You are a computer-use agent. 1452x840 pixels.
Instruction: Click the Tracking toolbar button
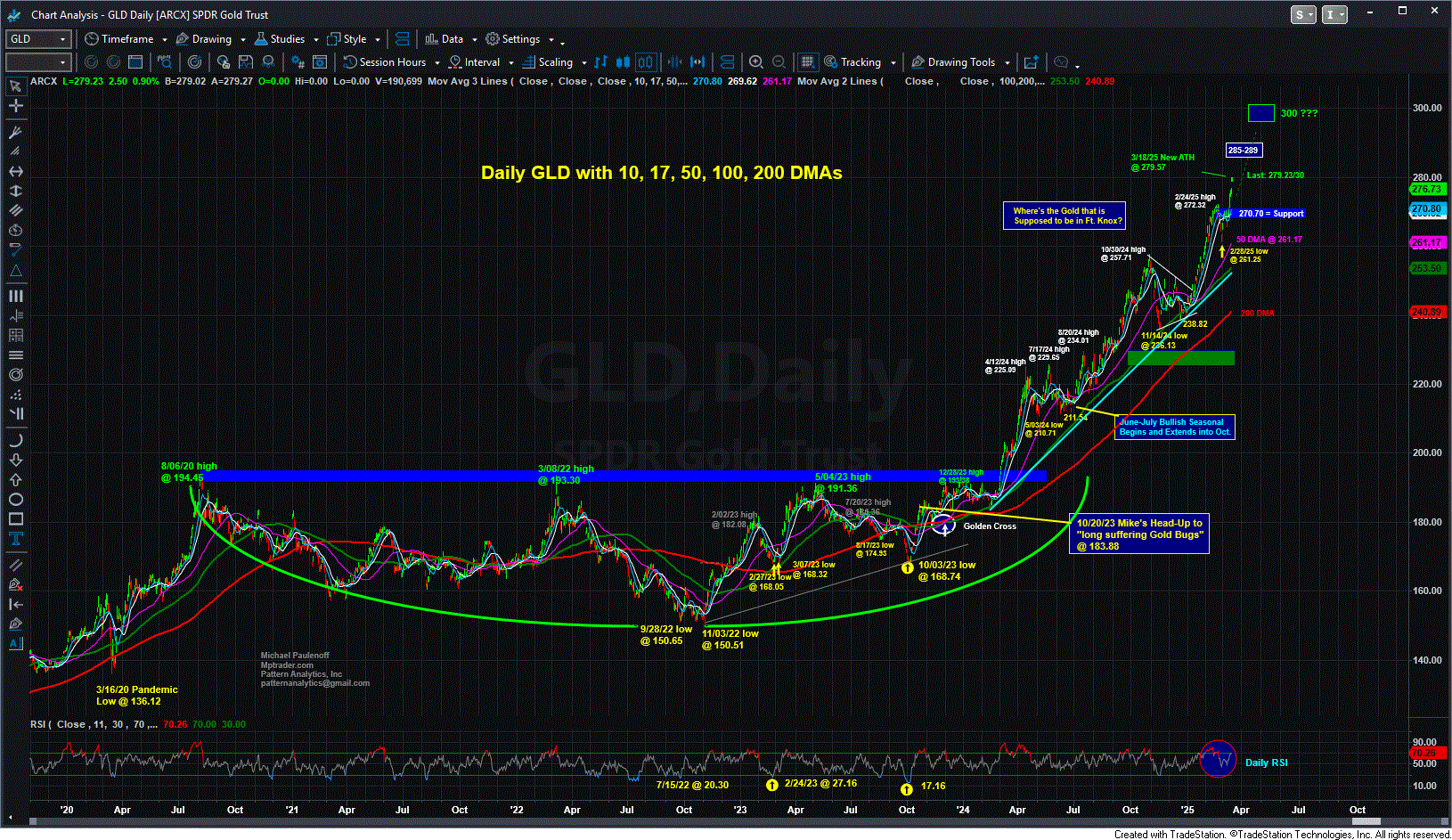(x=853, y=62)
